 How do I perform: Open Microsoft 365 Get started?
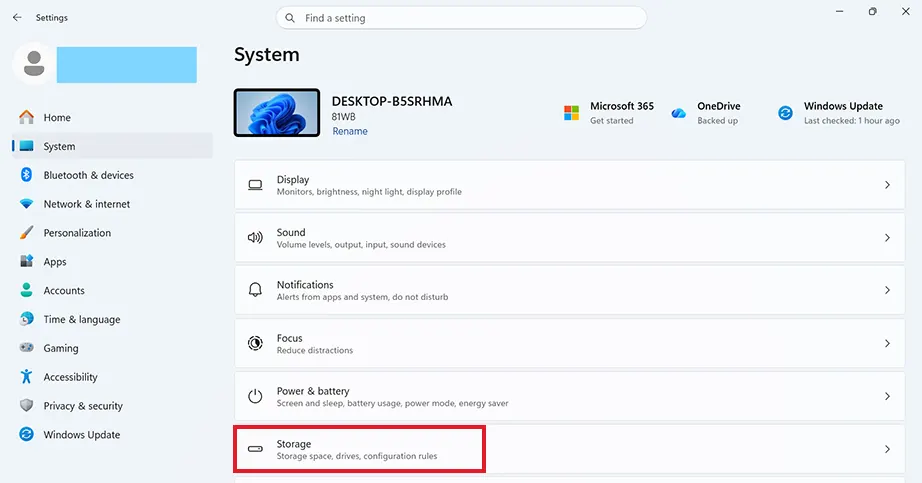tap(609, 112)
